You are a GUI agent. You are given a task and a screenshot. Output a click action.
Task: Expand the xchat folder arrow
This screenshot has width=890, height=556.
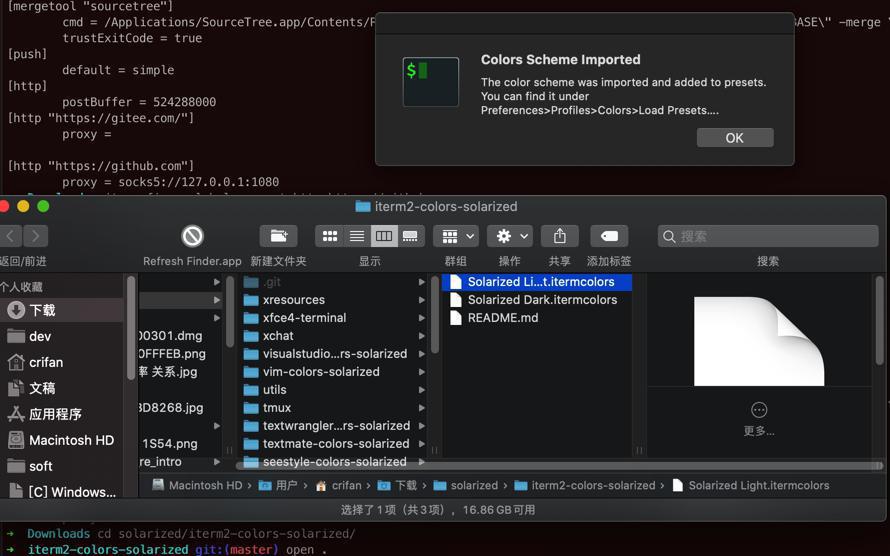[422, 336]
